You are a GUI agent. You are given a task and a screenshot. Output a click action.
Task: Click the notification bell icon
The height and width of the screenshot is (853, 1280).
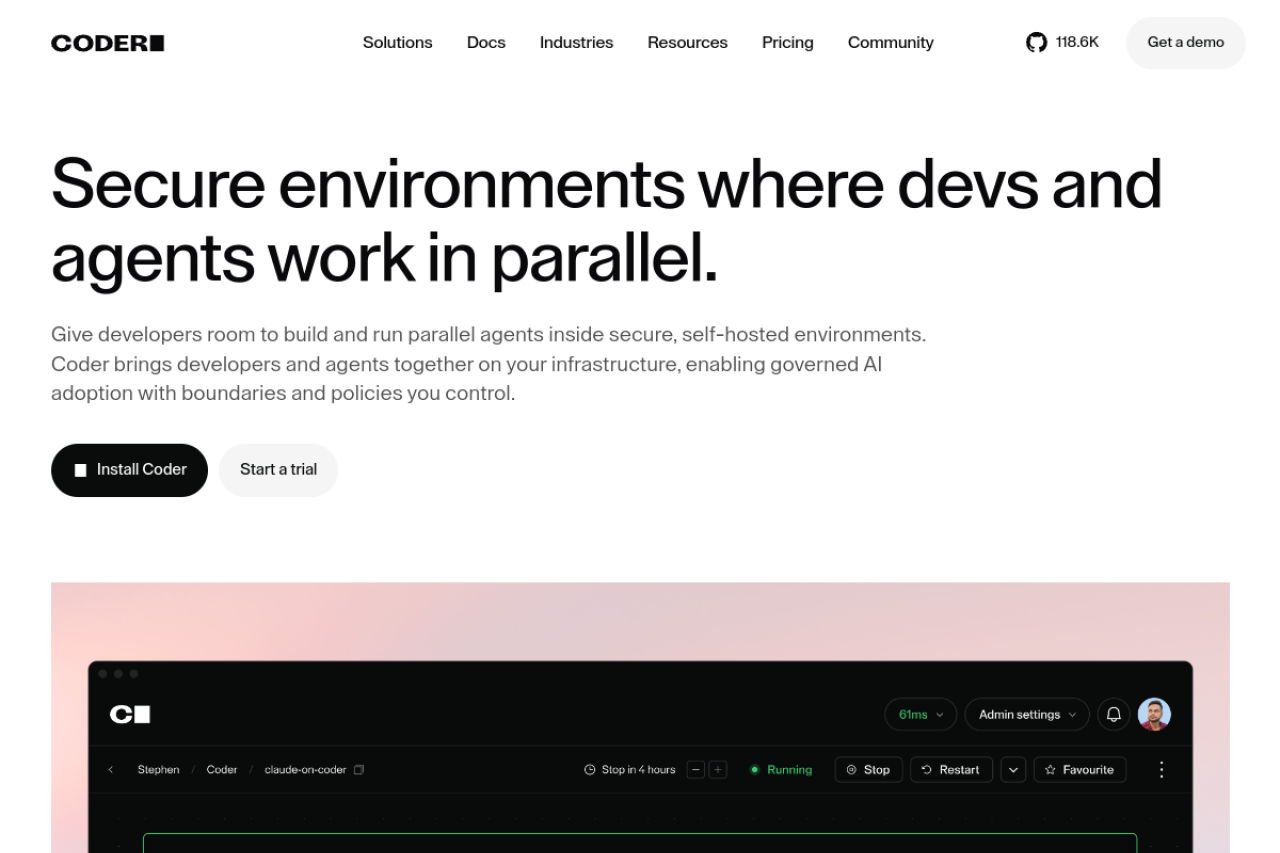point(1113,714)
